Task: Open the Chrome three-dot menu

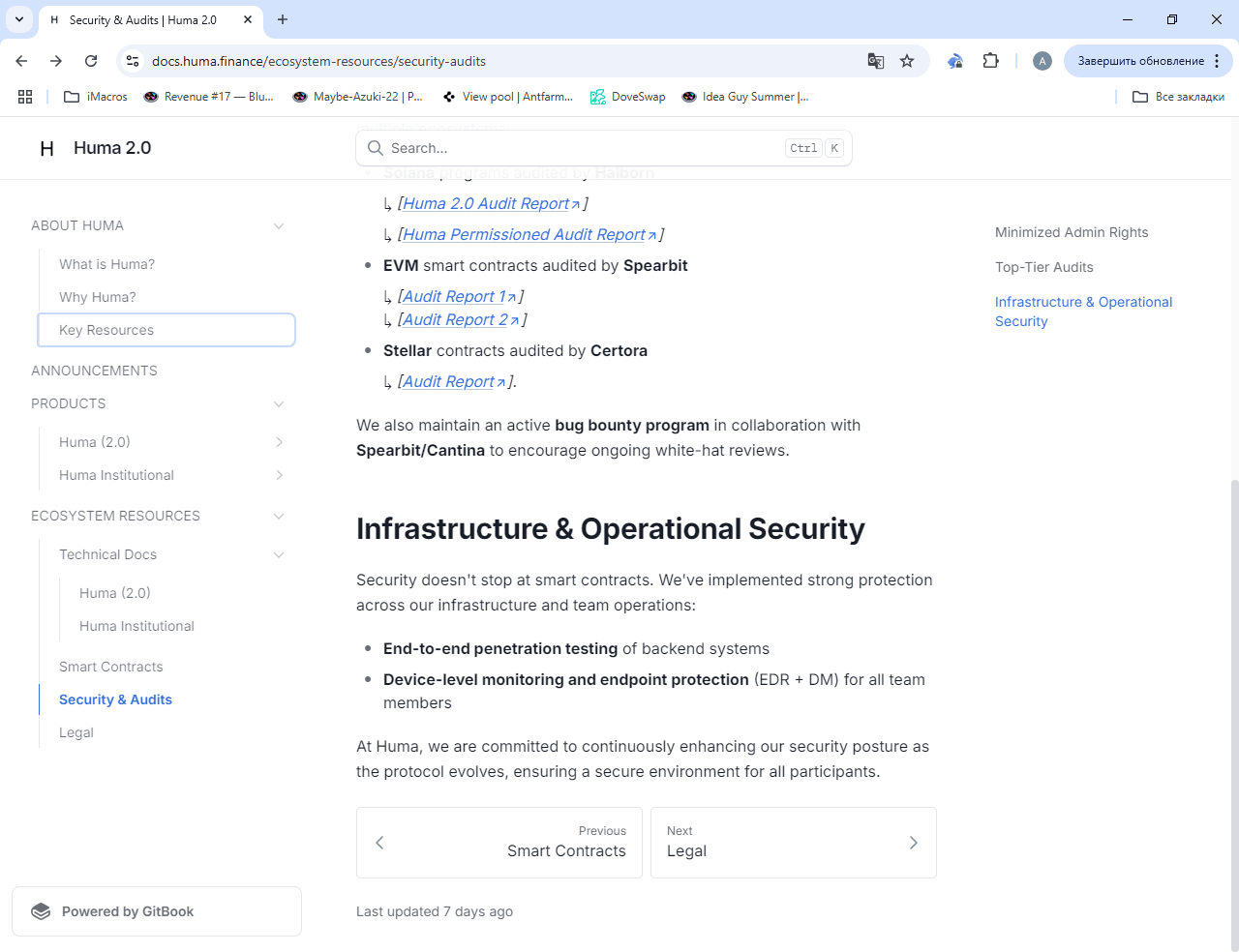Action: 1217,61
